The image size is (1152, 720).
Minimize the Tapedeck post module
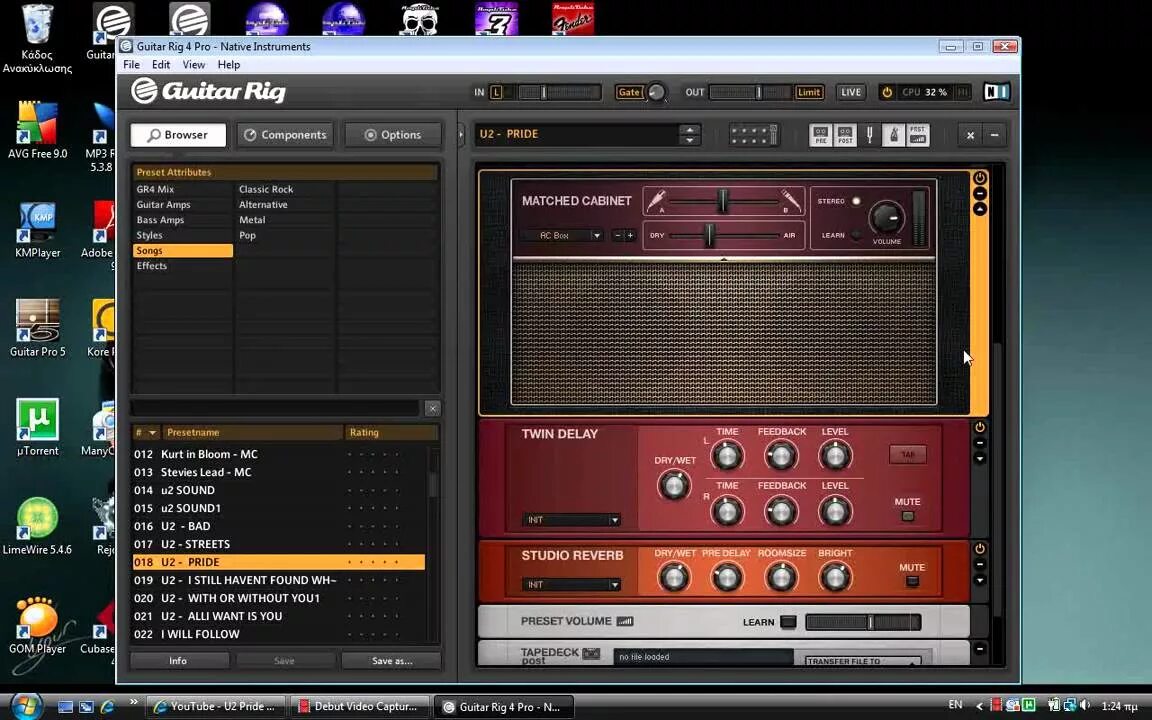[x=979, y=649]
